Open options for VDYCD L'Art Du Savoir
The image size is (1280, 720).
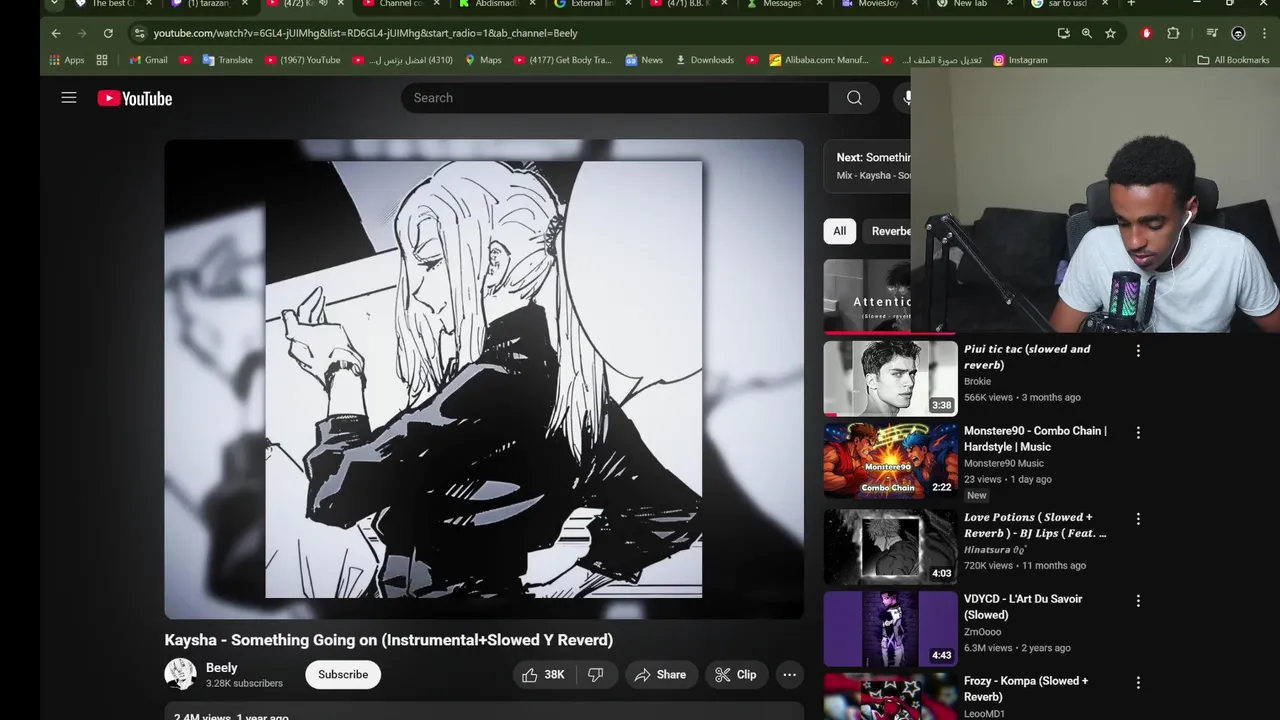(x=1138, y=601)
